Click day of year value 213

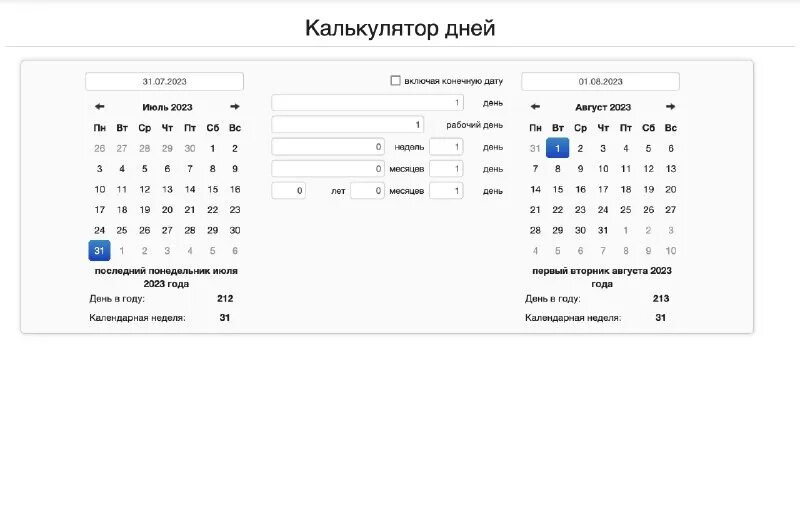661,298
